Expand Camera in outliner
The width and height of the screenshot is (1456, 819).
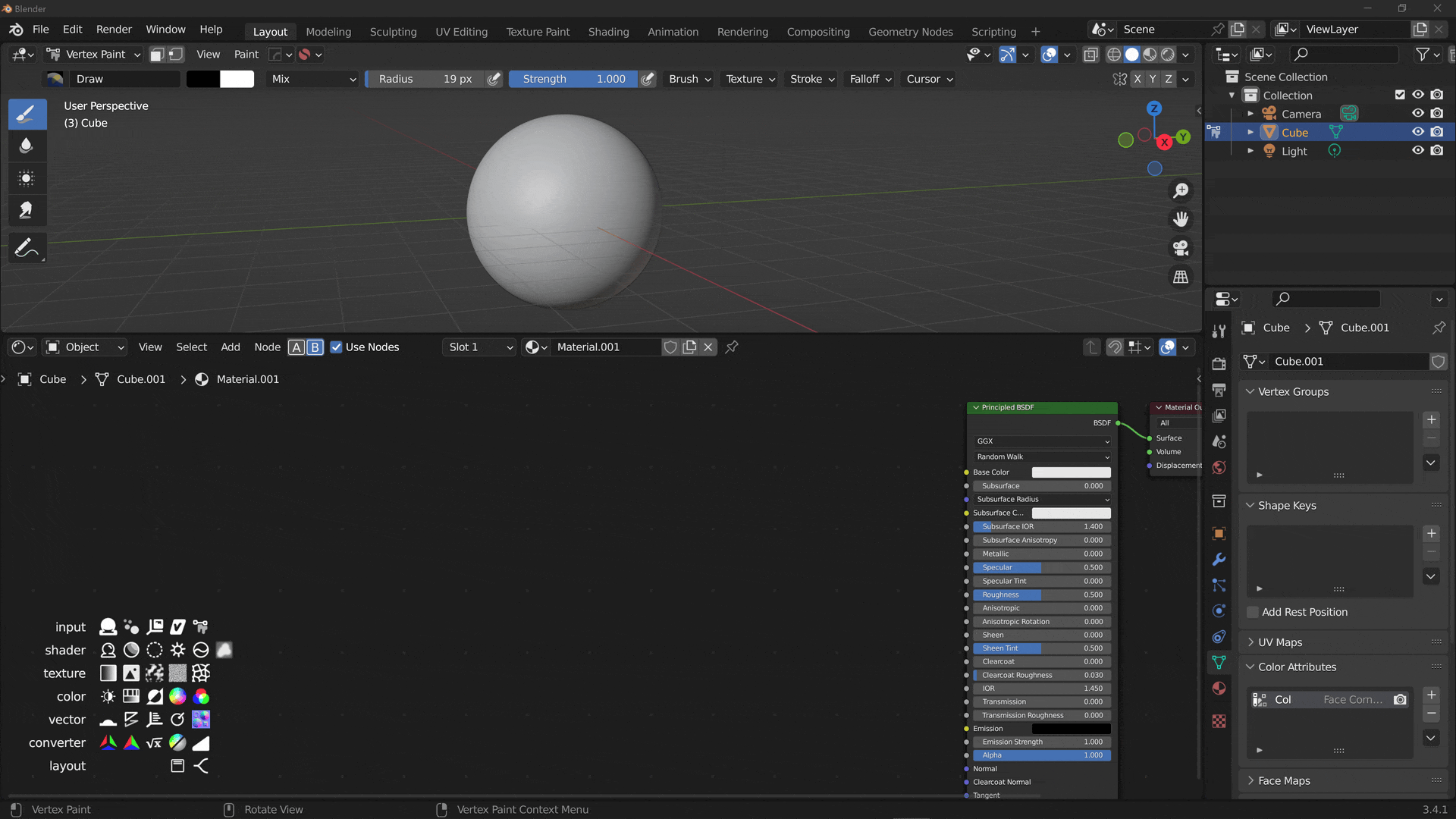[1250, 114]
